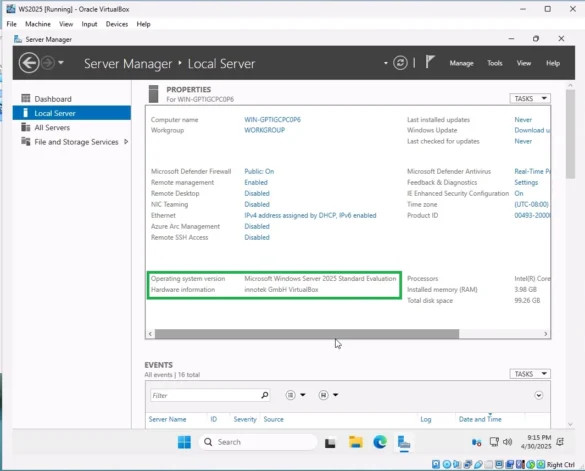This screenshot has width=585, height=471.
Task: Open navigation history dropdown beside the arrows
Action: 61,63
